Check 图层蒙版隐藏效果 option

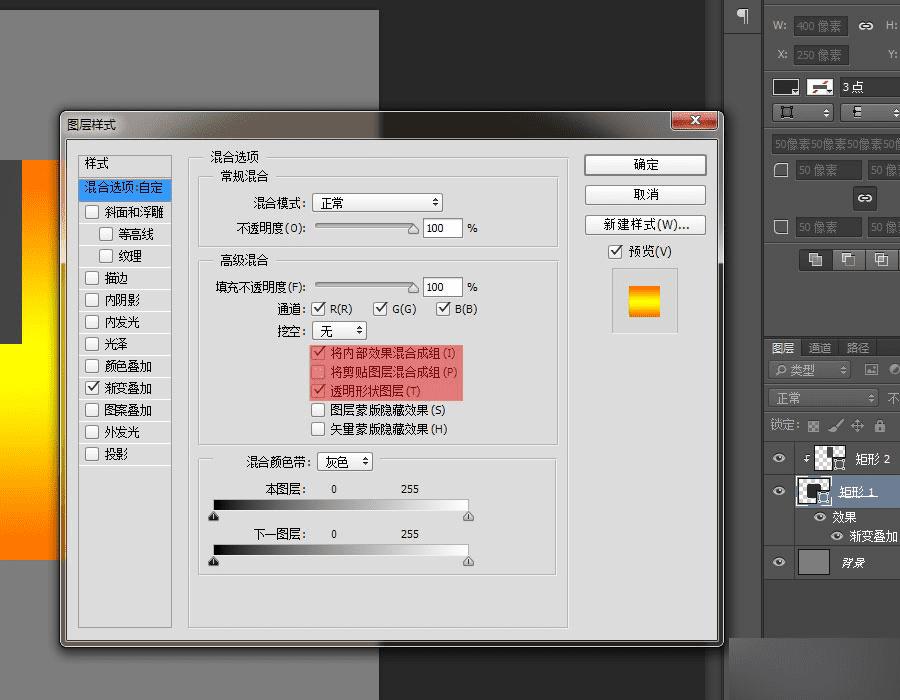(318, 410)
